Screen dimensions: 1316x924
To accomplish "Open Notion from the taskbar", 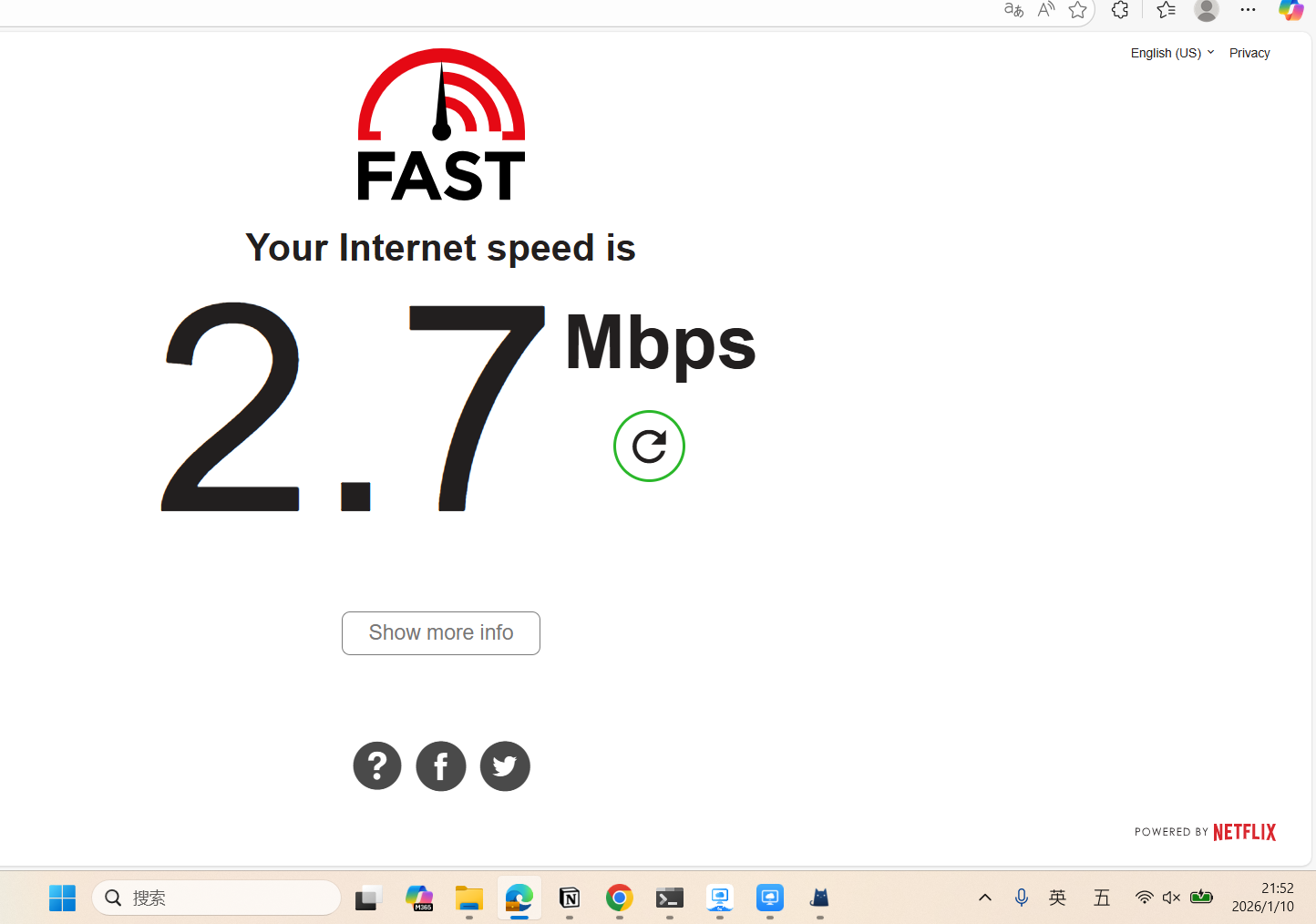I will (570, 898).
